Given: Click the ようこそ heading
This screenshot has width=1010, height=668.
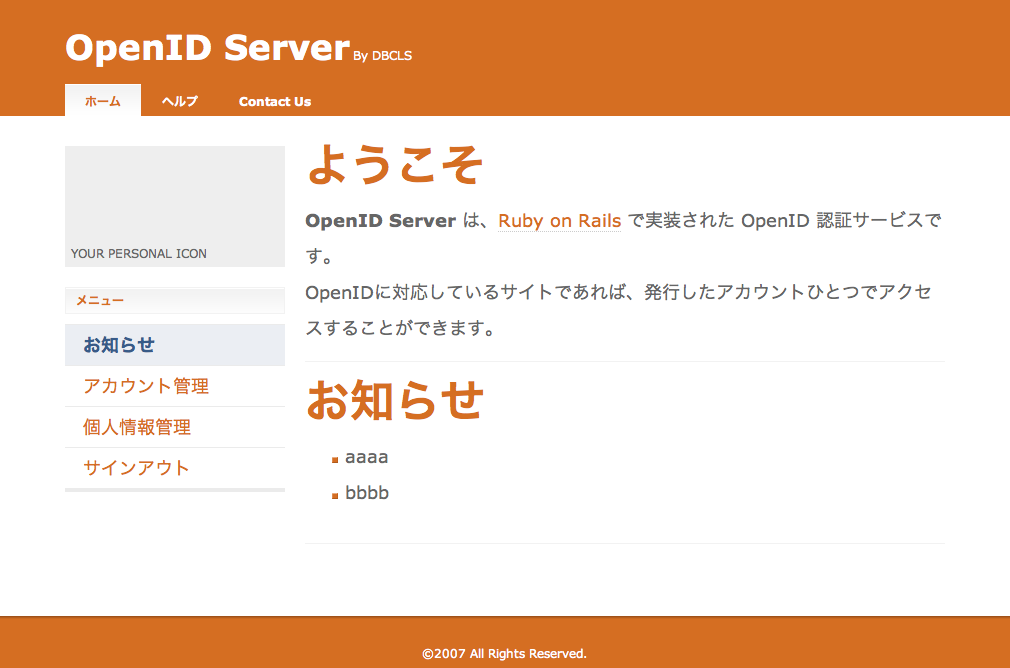Looking at the screenshot, I should [x=395, y=164].
